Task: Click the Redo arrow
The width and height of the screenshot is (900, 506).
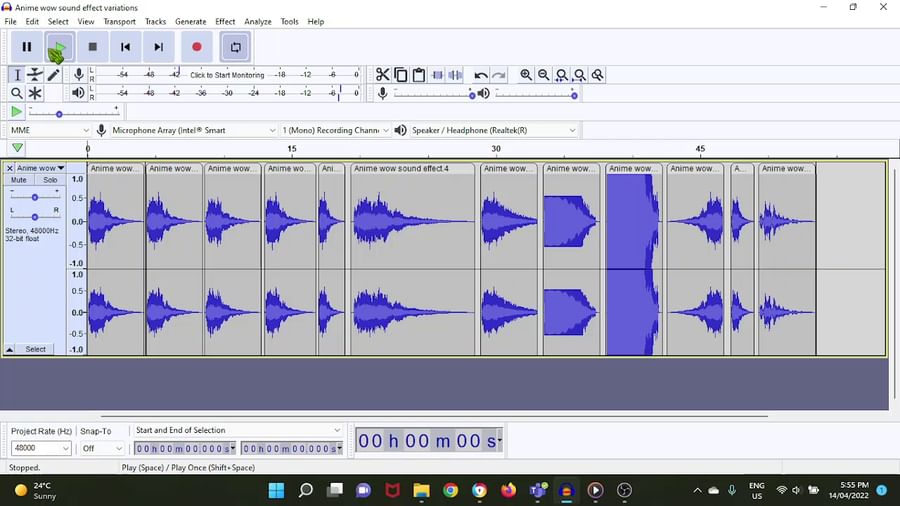Action: point(499,75)
